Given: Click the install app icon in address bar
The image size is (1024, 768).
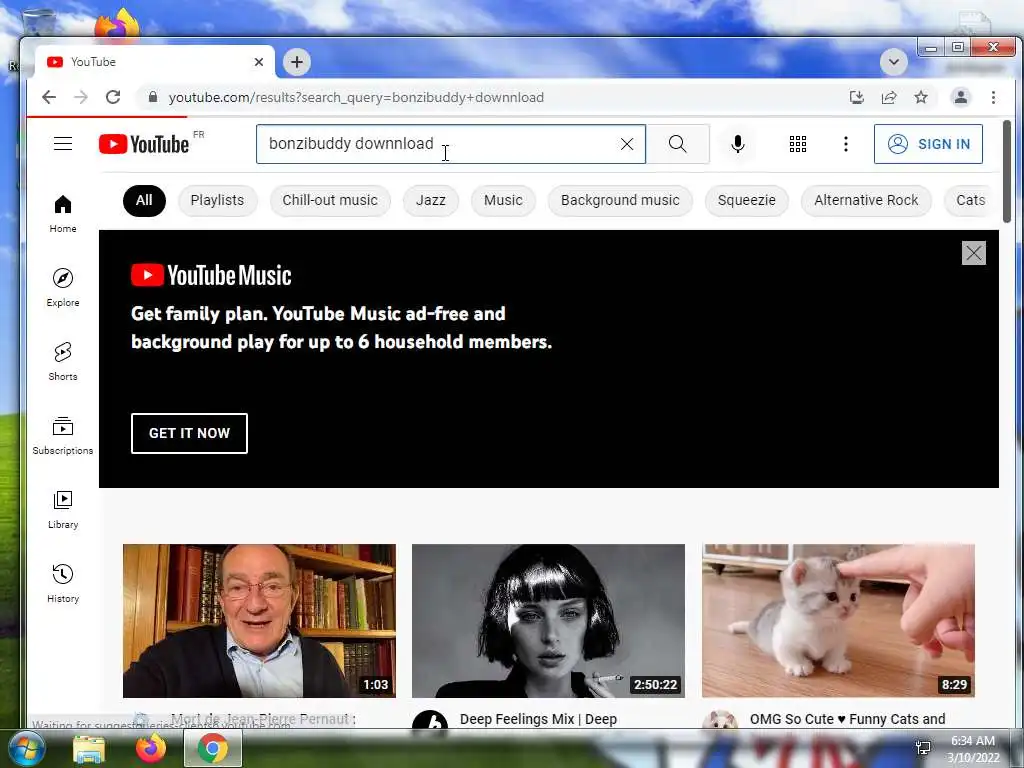Looking at the screenshot, I should coord(857,97).
